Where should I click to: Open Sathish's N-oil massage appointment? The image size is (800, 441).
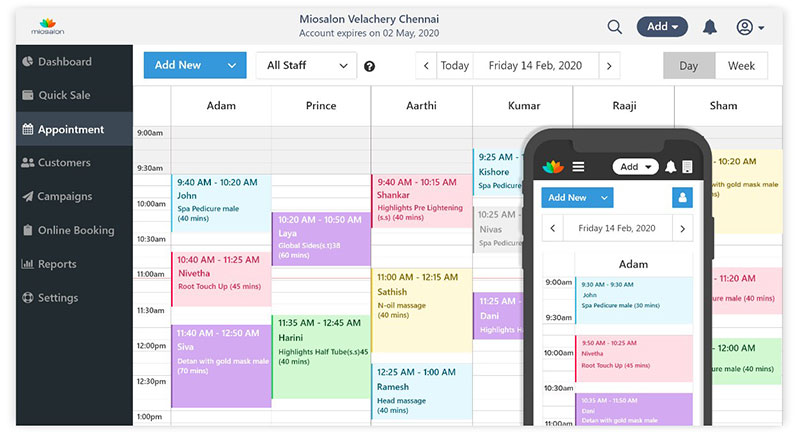[x=421, y=310]
